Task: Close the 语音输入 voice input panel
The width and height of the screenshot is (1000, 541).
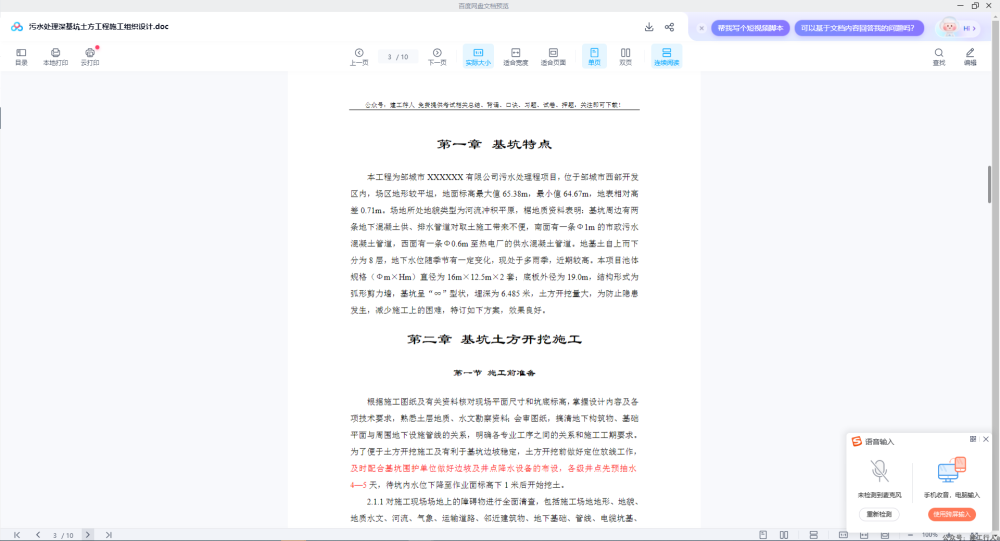Action: (x=986, y=439)
